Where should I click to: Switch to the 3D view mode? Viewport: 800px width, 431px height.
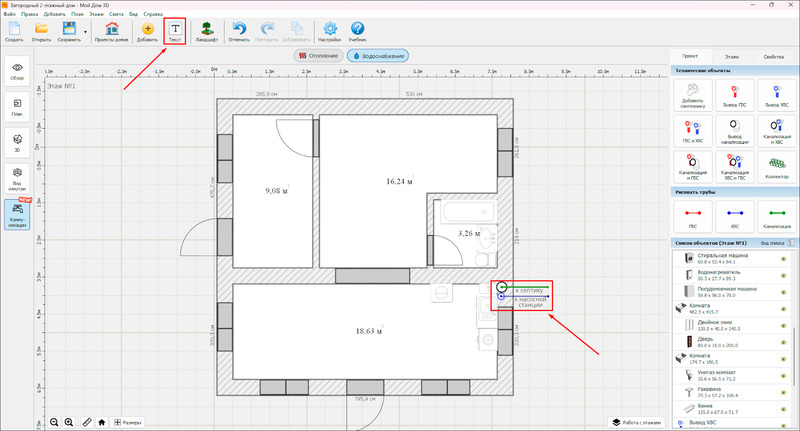(17, 144)
